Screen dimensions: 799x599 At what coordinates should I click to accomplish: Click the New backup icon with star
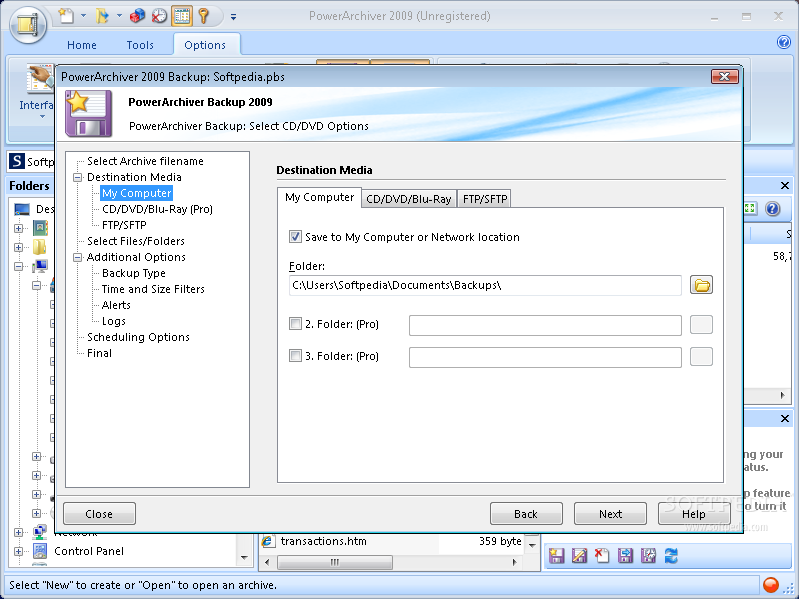pyautogui.click(x=556, y=556)
